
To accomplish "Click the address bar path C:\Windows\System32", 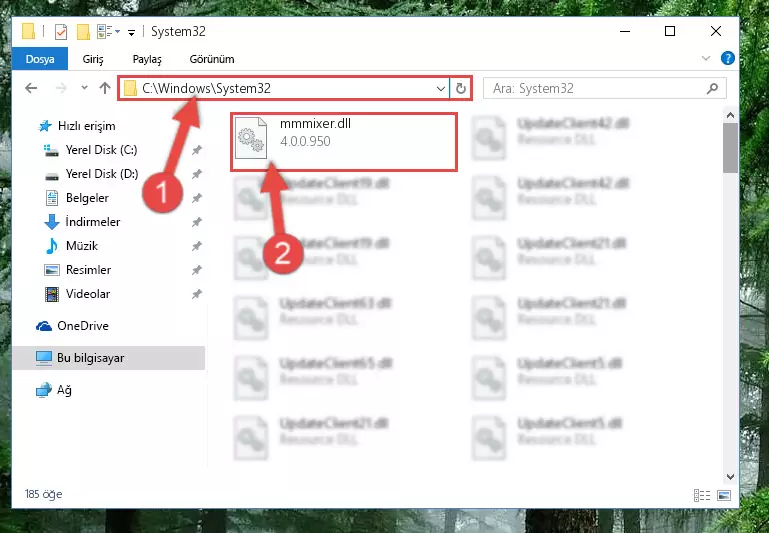I will [x=206, y=88].
